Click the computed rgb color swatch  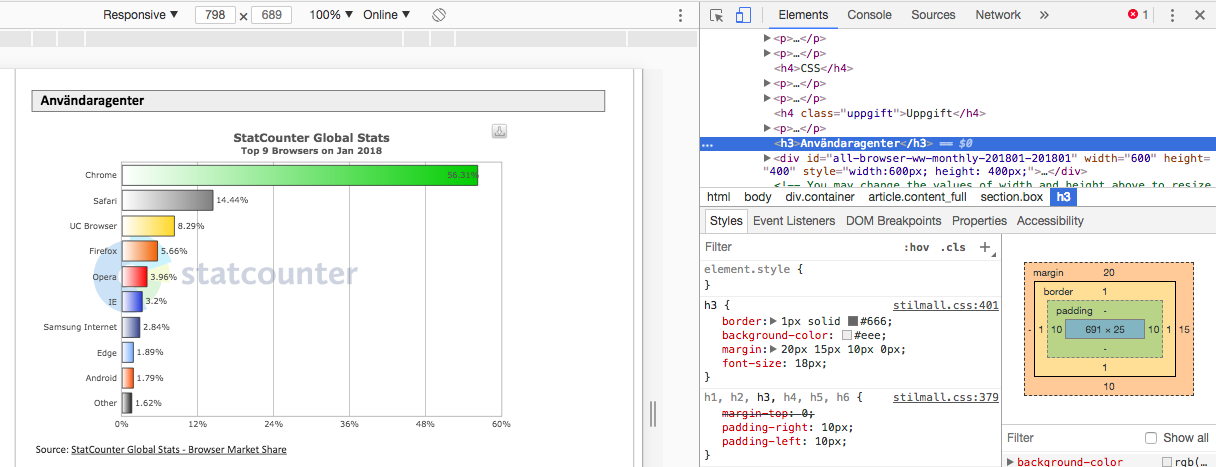1167,462
